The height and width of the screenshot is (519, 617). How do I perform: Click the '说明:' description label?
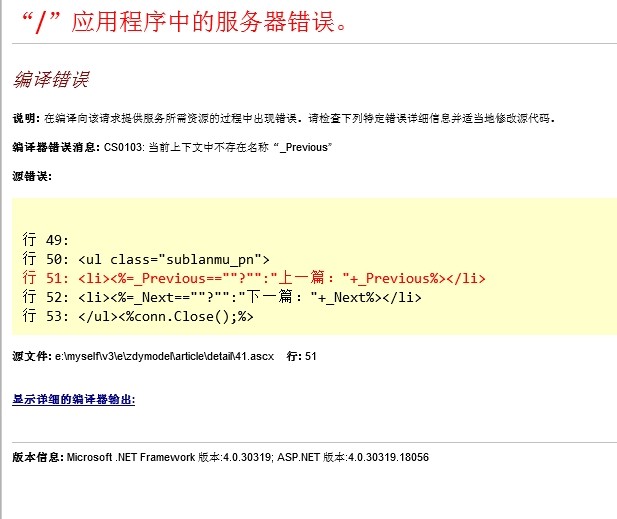(26, 118)
